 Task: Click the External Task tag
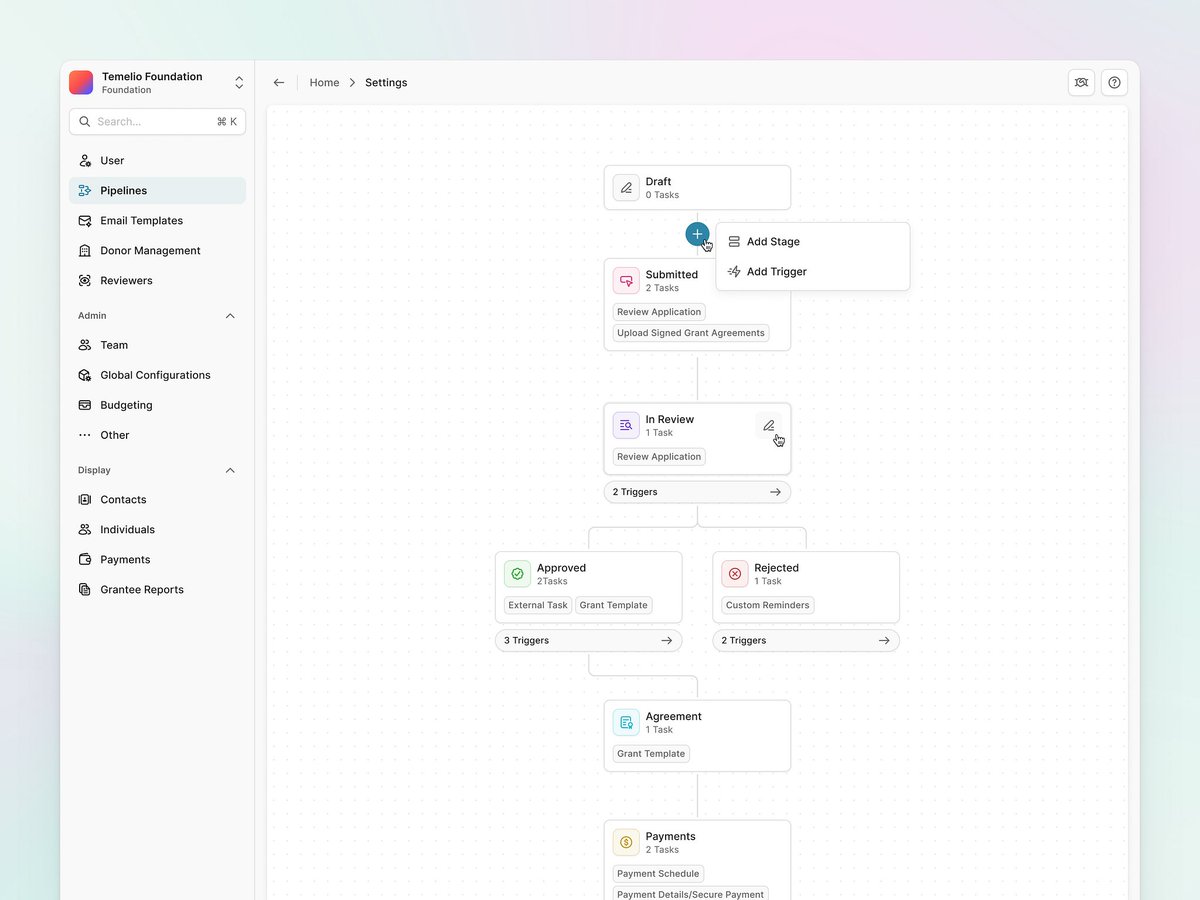[x=538, y=605]
